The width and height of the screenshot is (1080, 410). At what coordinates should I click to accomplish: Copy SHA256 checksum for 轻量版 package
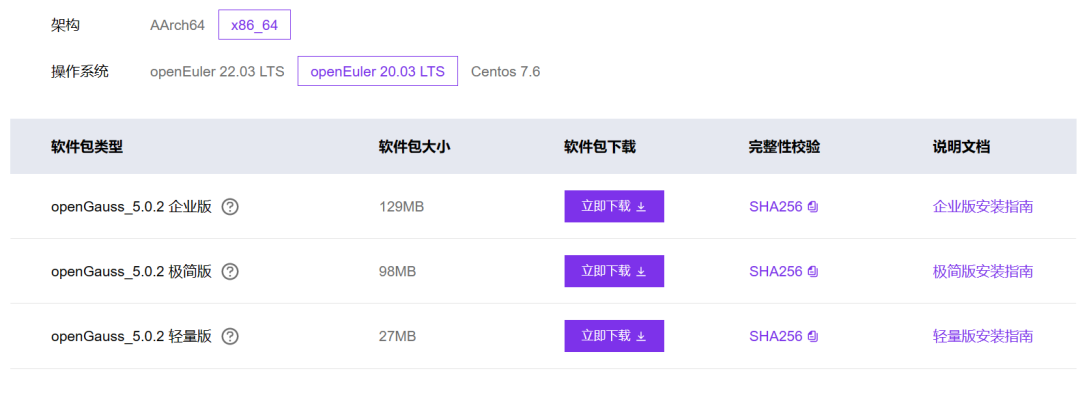(813, 336)
